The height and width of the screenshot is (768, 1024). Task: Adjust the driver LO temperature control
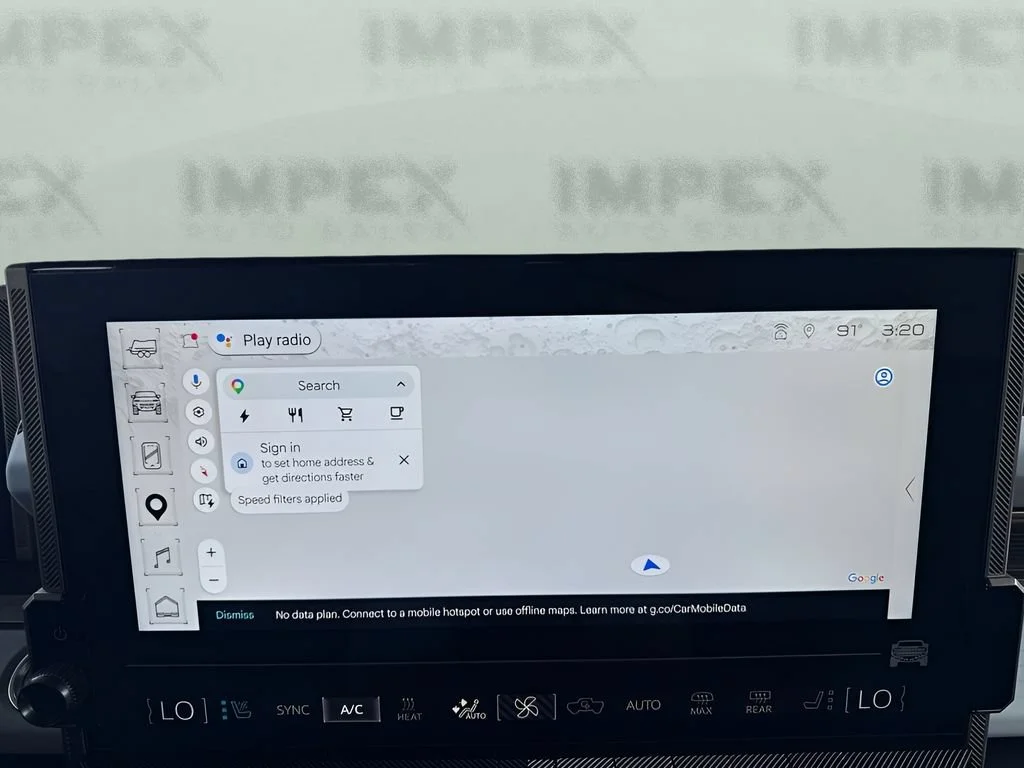(176, 711)
